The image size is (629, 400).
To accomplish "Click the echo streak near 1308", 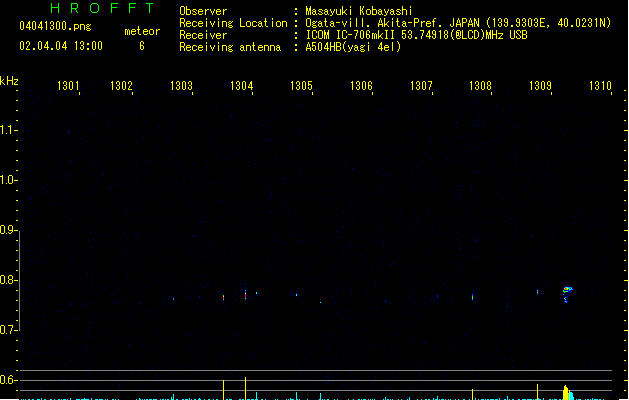I will click(473, 297).
